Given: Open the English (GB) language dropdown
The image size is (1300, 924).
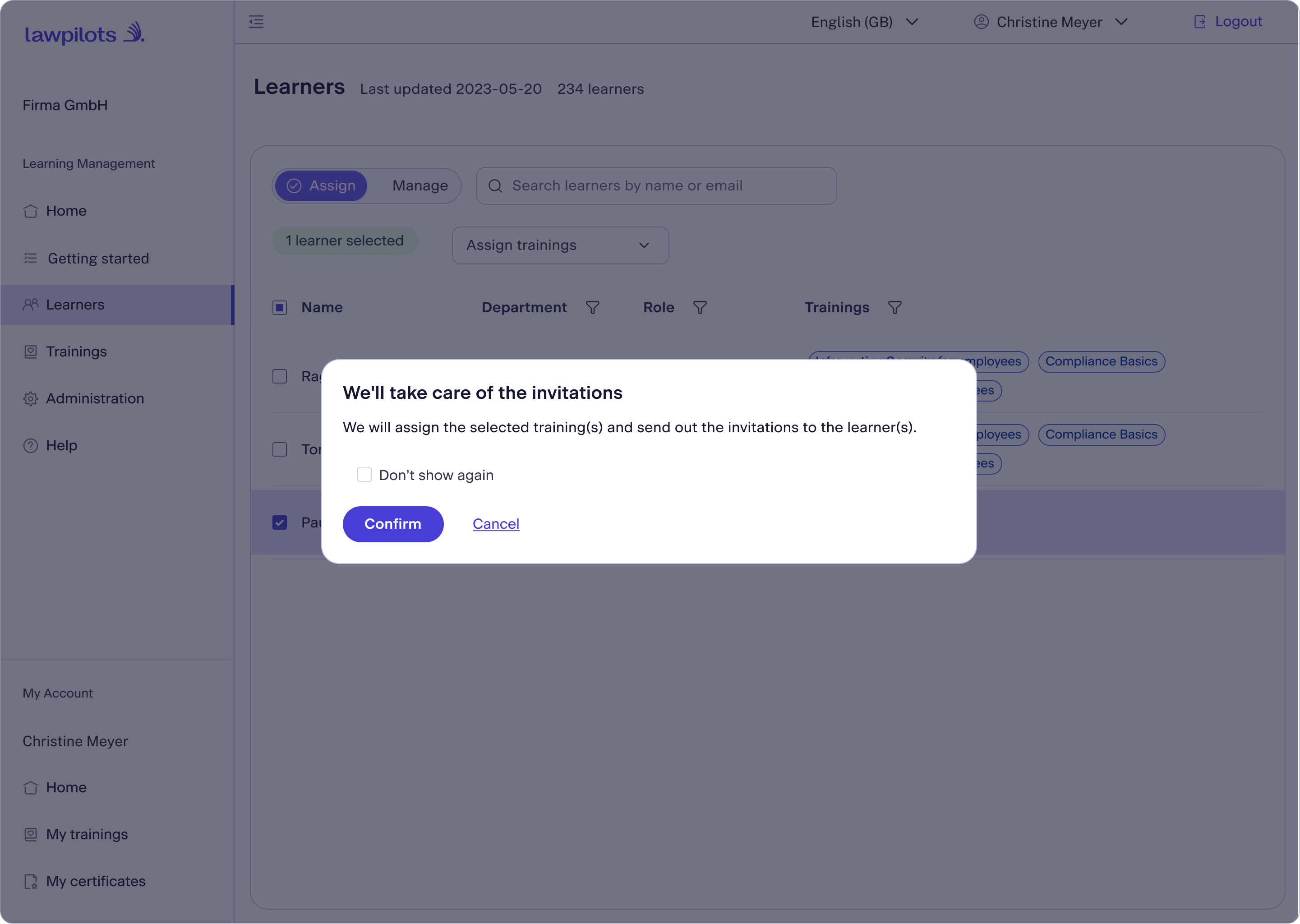Looking at the screenshot, I should [x=865, y=22].
